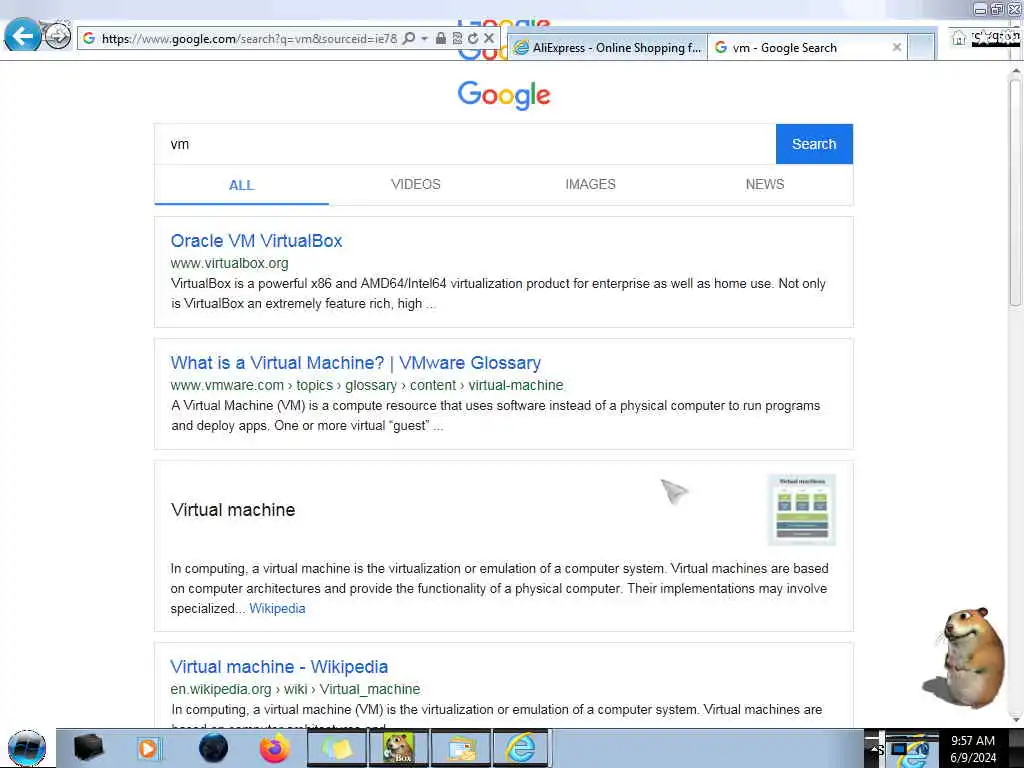Click the Internet Explorer taskbar icon
This screenshot has height=768, width=1024.
click(521, 748)
